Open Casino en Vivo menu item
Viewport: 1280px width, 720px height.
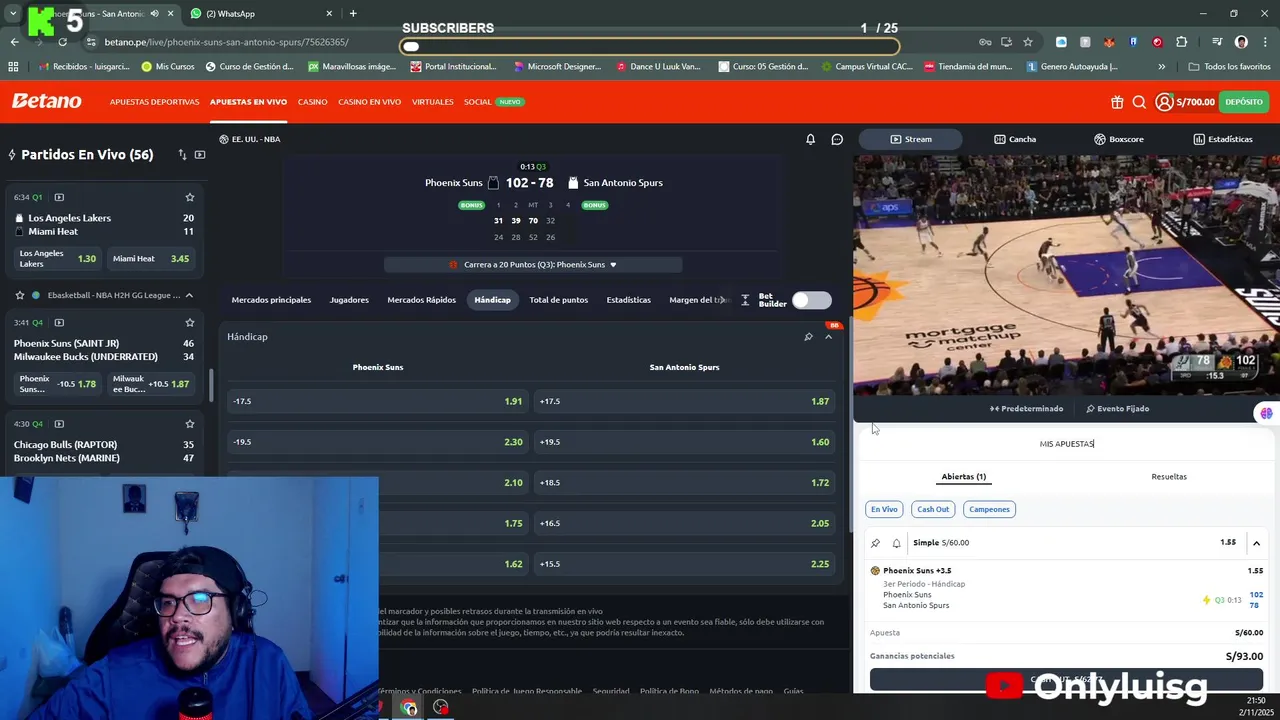pos(369,102)
